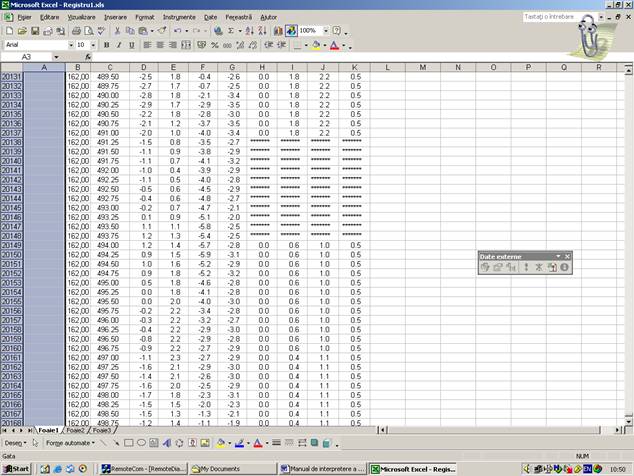The width and height of the screenshot is (634, 476).
Task: Open the Inserare menu
Action: (115, 17)
